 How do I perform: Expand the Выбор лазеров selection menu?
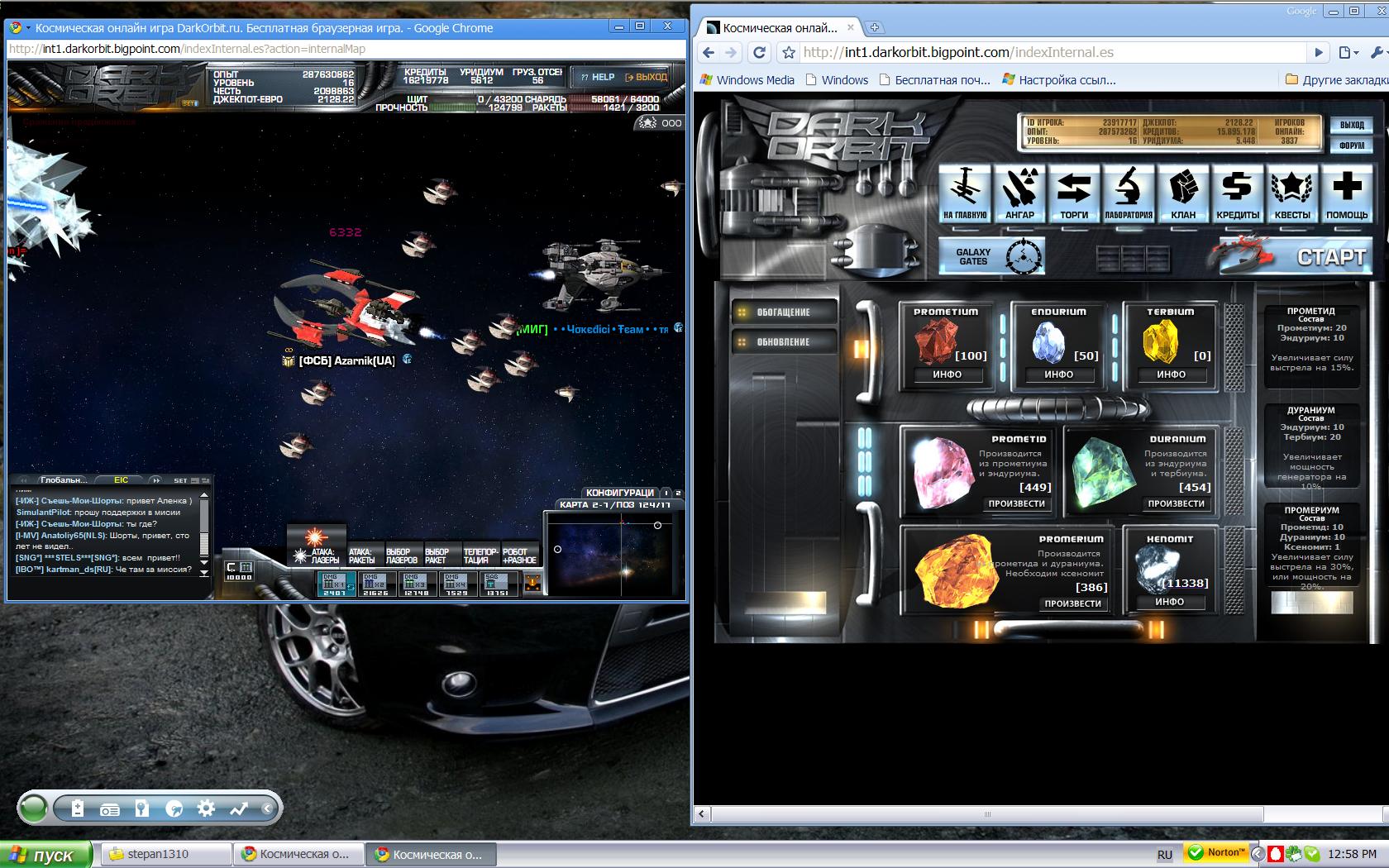402,556
